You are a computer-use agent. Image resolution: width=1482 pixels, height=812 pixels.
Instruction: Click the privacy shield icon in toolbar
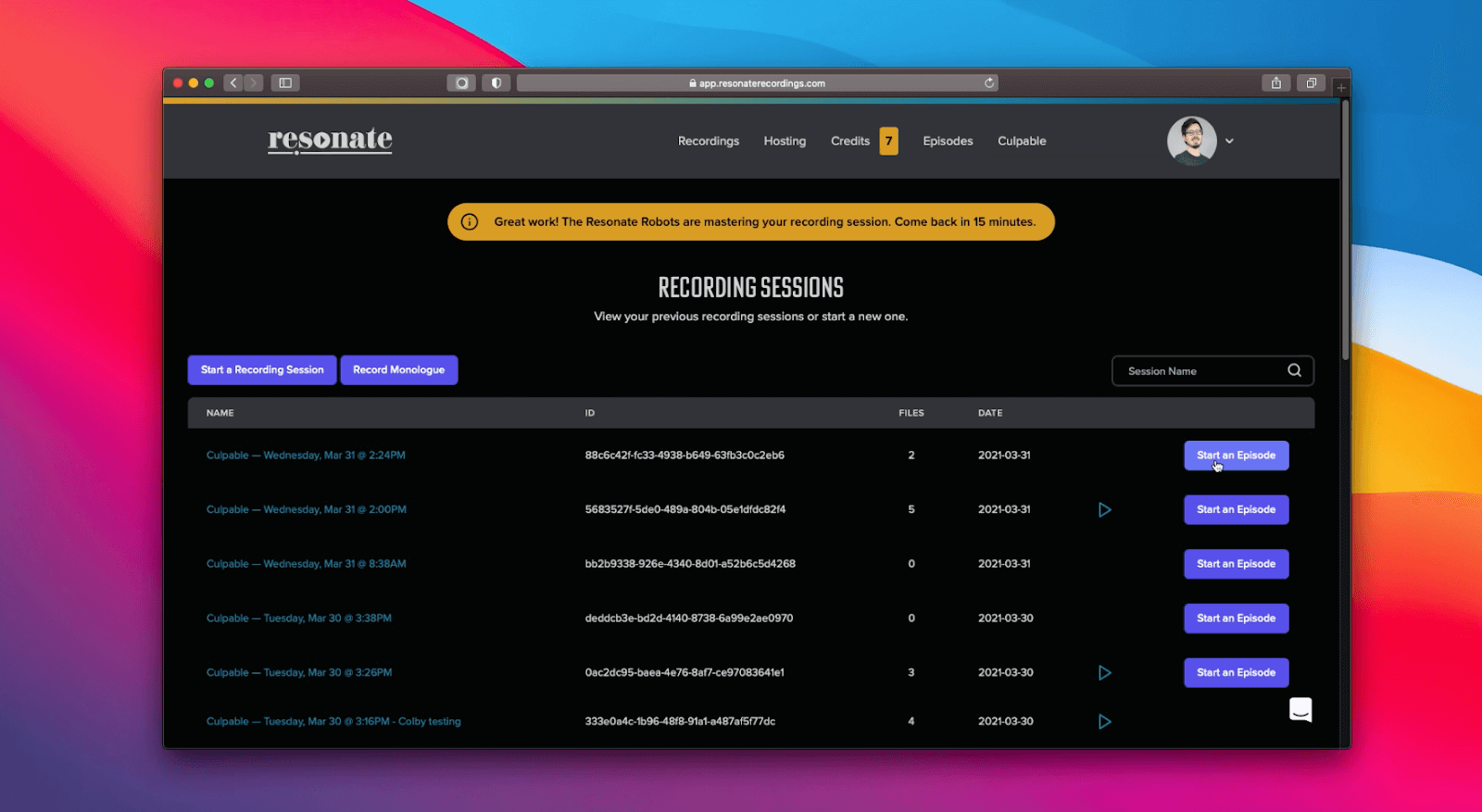[x=496, y=82]
